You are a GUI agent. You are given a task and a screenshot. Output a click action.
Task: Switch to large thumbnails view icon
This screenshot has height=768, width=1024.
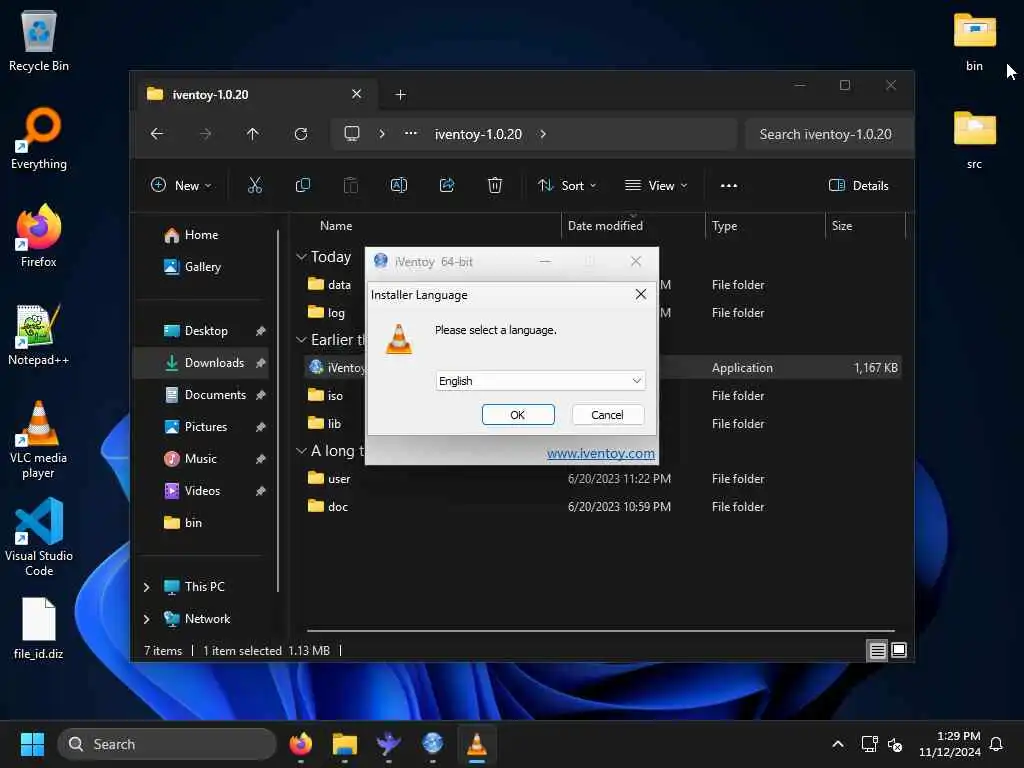point(899,650)
